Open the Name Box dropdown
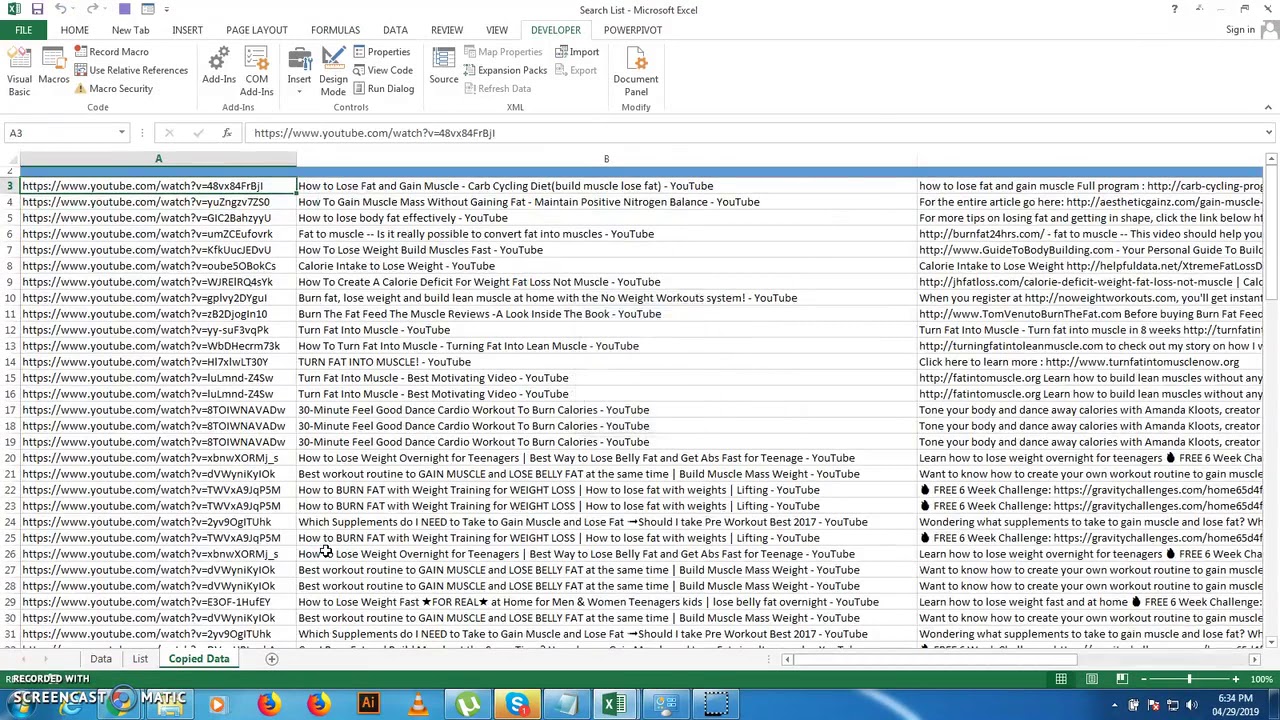The image size is (1280, 720). (x=122, y=133)
